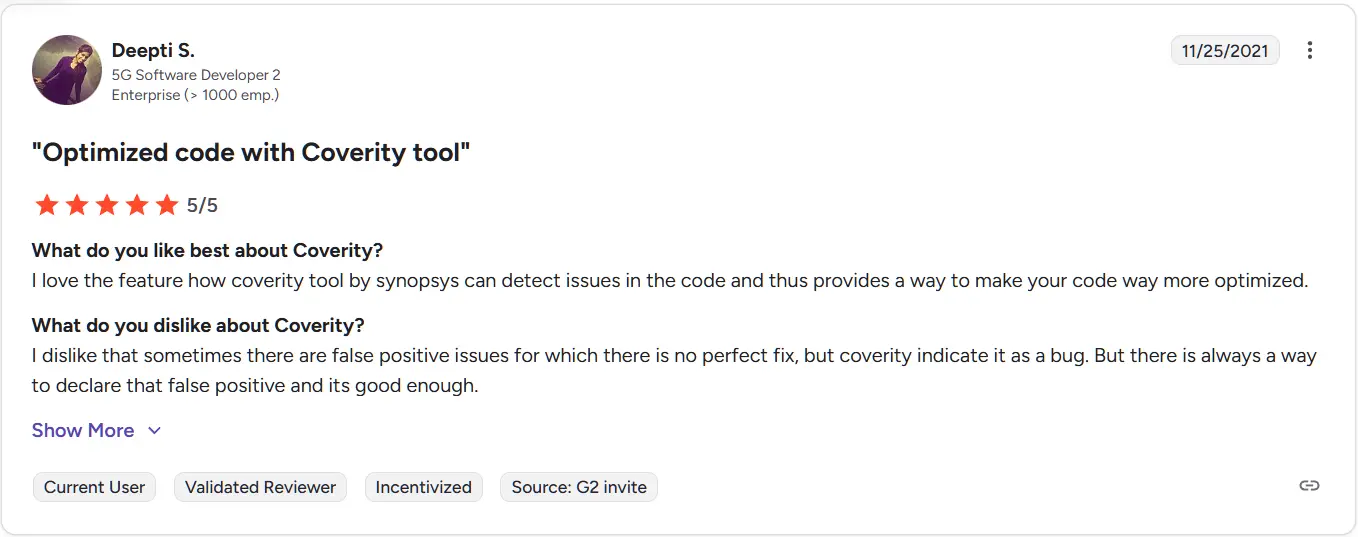Open Deepti S. profile photo
This screenshot has height=537, width=1358.
[67, 70]
